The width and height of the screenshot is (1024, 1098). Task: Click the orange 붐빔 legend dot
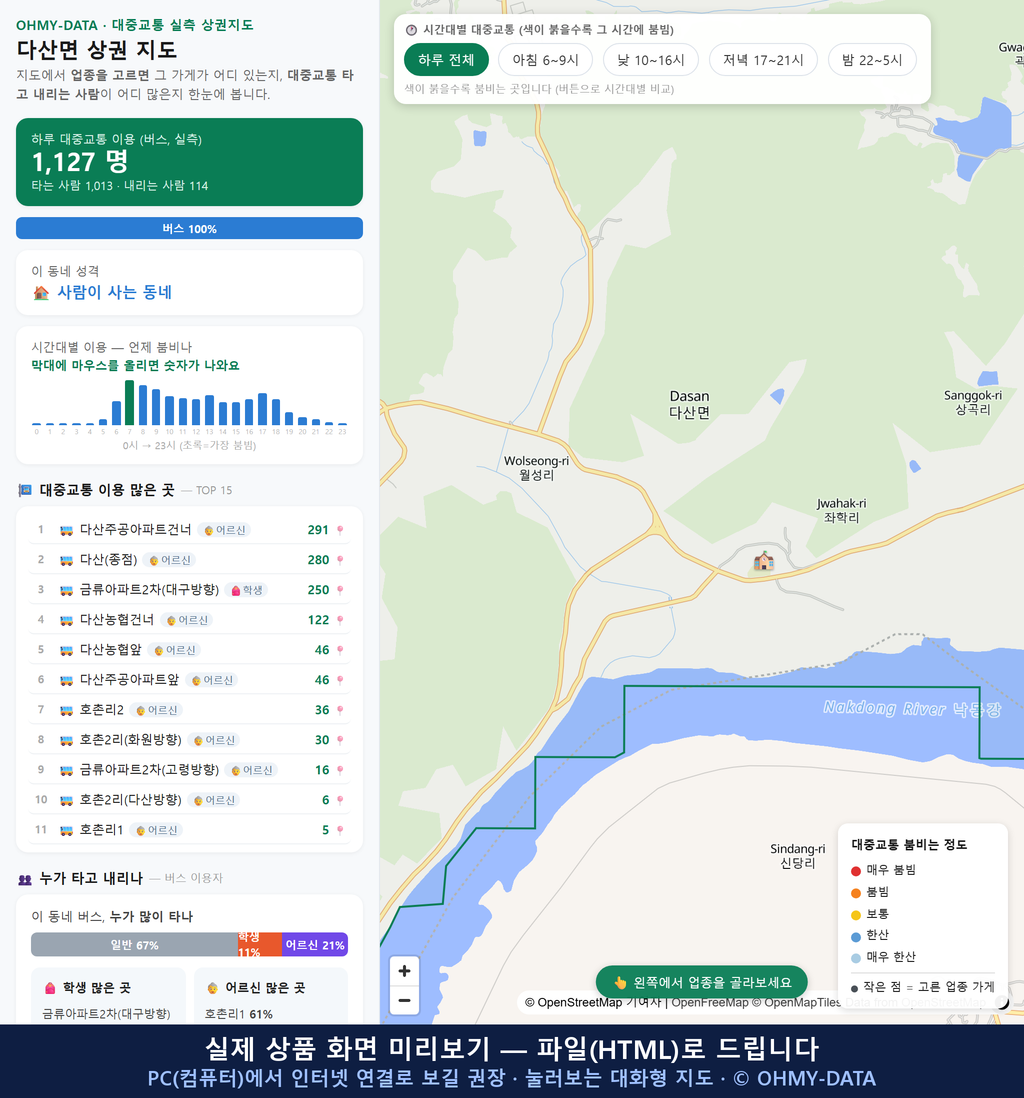click(x=855, y=893)
